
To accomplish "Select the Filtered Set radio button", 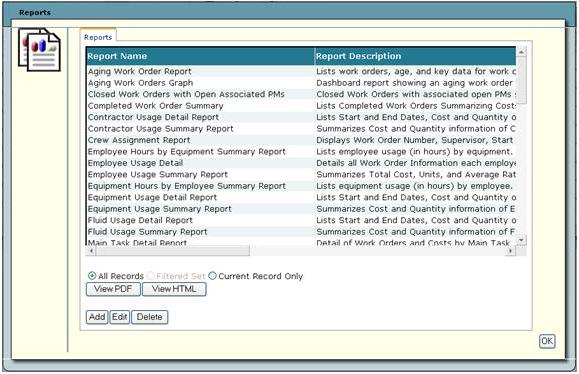I will point(151,276).
